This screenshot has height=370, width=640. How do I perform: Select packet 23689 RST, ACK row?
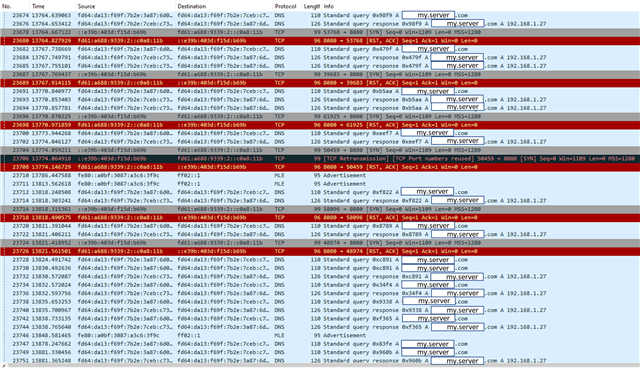coord(320,82)
